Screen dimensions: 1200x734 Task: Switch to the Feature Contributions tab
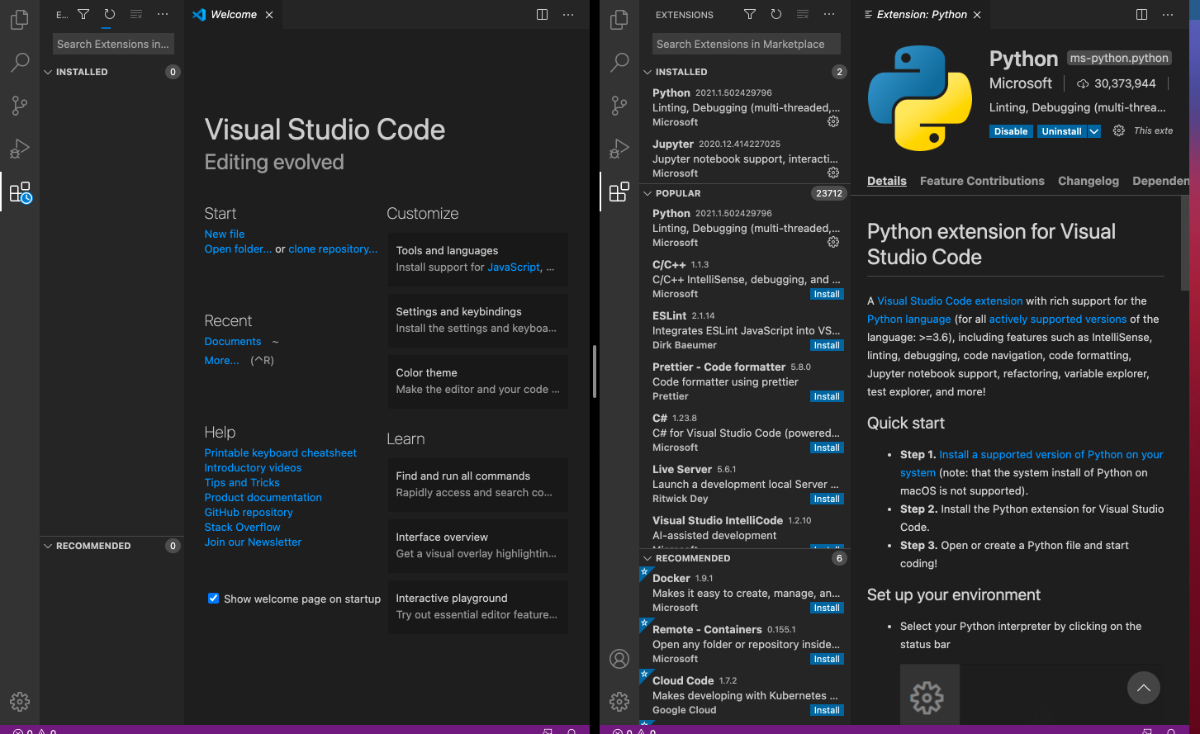pyautogui.click(x=982, y=181)
